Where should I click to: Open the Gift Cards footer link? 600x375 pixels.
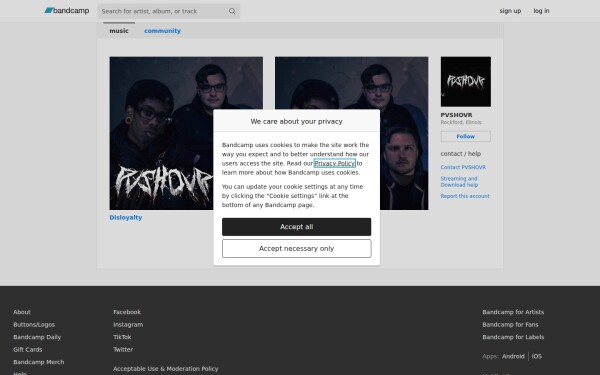click(28, 350)
